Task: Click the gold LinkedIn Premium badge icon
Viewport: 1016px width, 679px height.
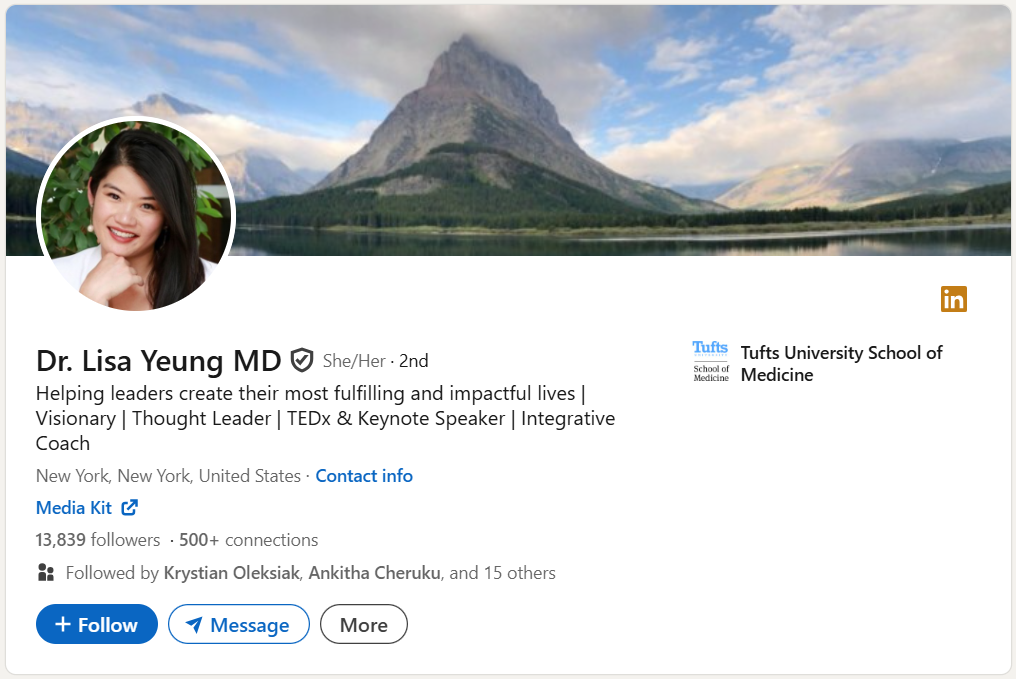Action: tap(954, 299)
